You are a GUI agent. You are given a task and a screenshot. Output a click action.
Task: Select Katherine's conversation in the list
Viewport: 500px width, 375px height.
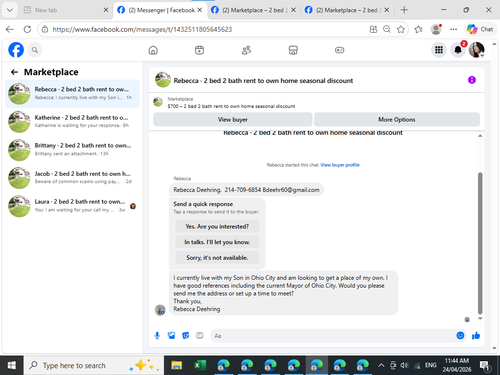[x=72, y=122]
